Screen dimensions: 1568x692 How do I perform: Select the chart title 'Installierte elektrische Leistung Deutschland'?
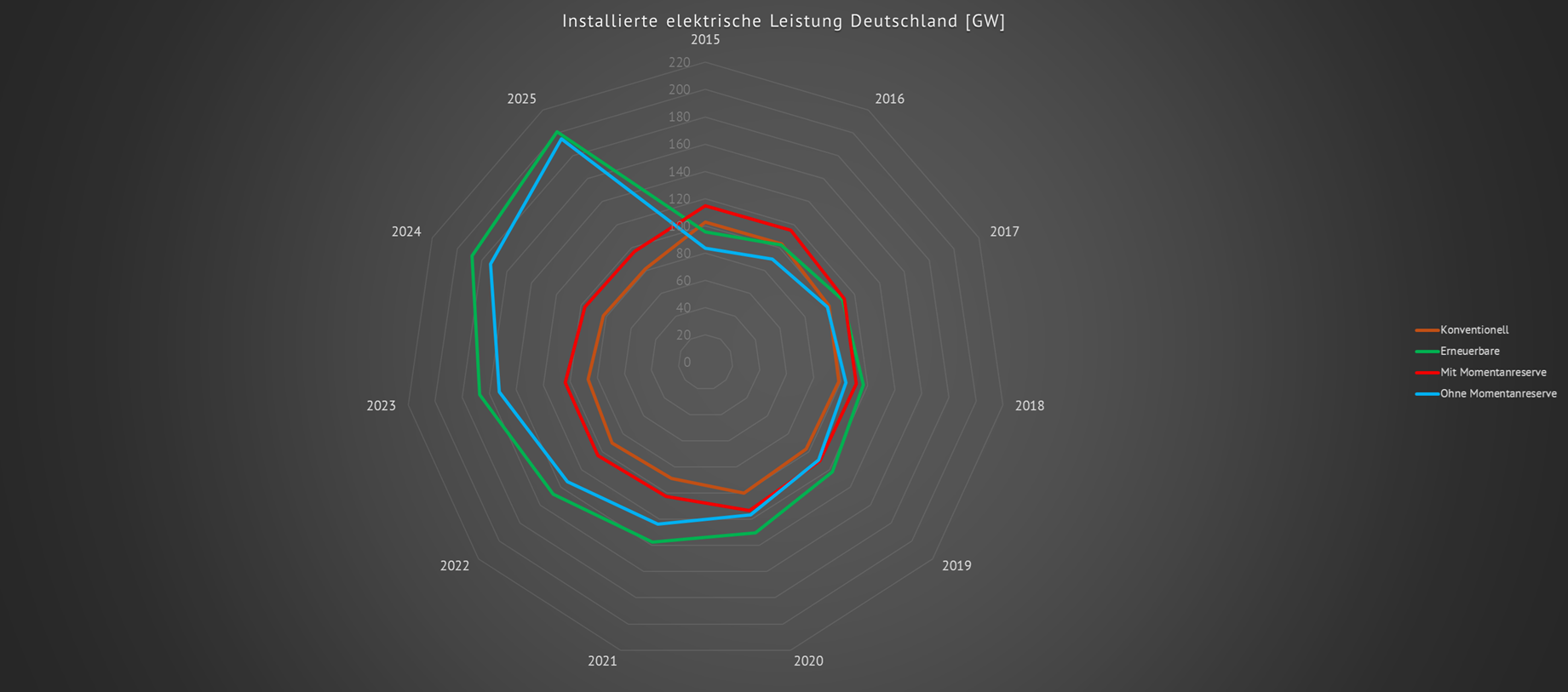783,21
